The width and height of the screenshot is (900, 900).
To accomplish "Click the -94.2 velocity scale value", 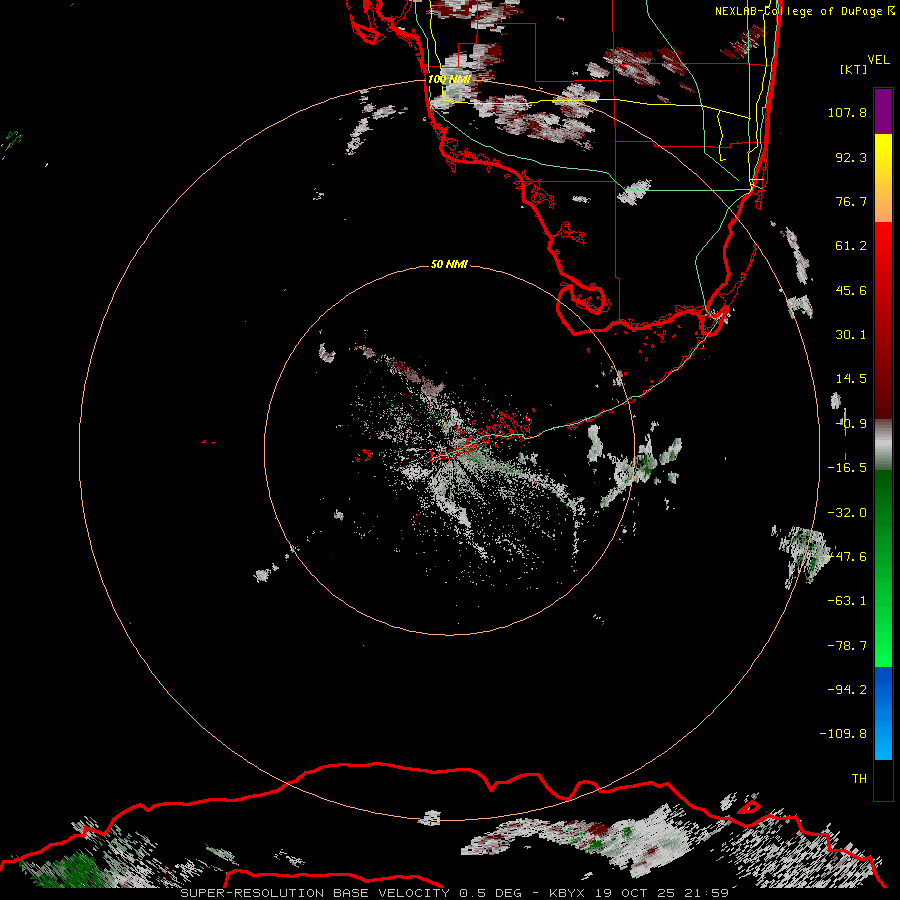I will (x=847, y=689).
